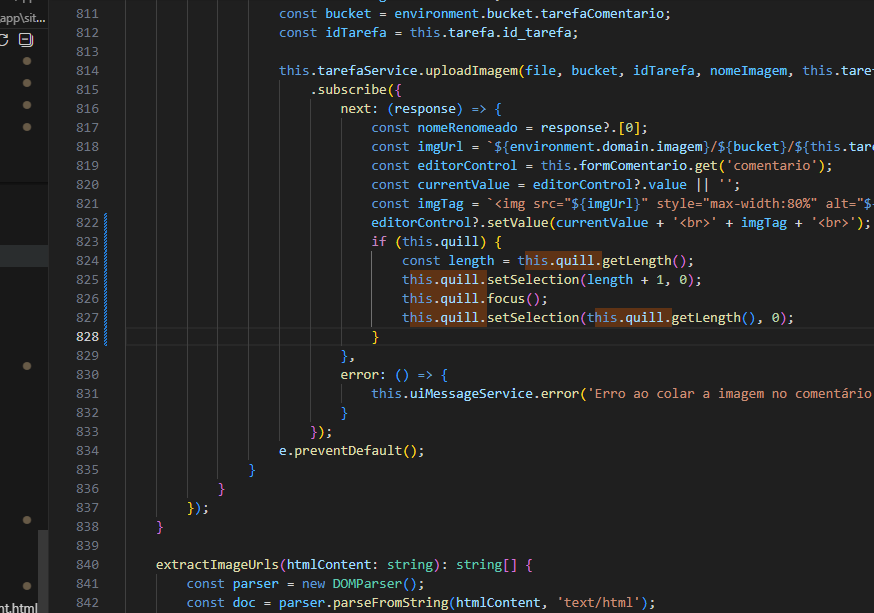874x613 pixels.
Task: Fold the if block at line 823
Action: point(116,242)
